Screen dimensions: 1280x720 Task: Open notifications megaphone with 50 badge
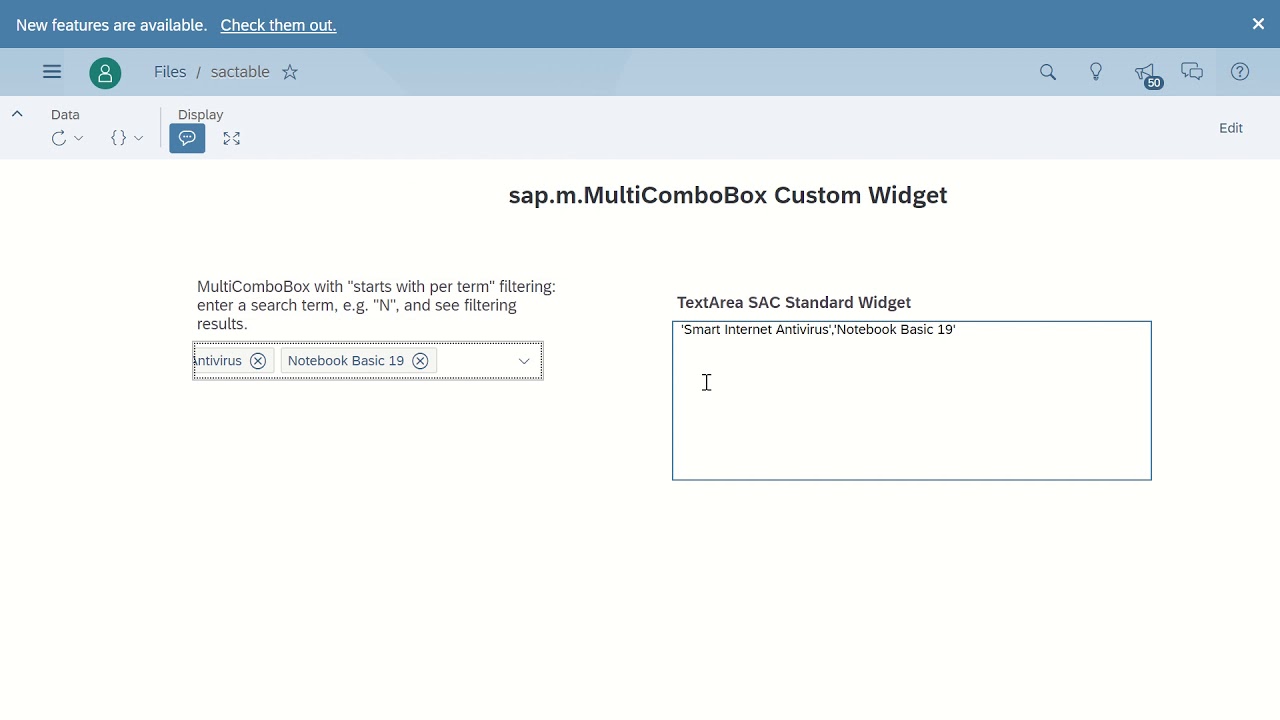(1146, 74)
